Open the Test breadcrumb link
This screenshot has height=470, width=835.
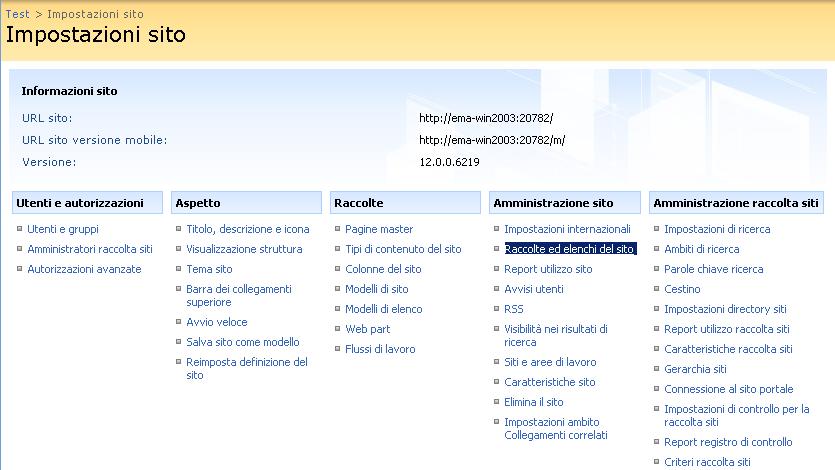point(18,14)
